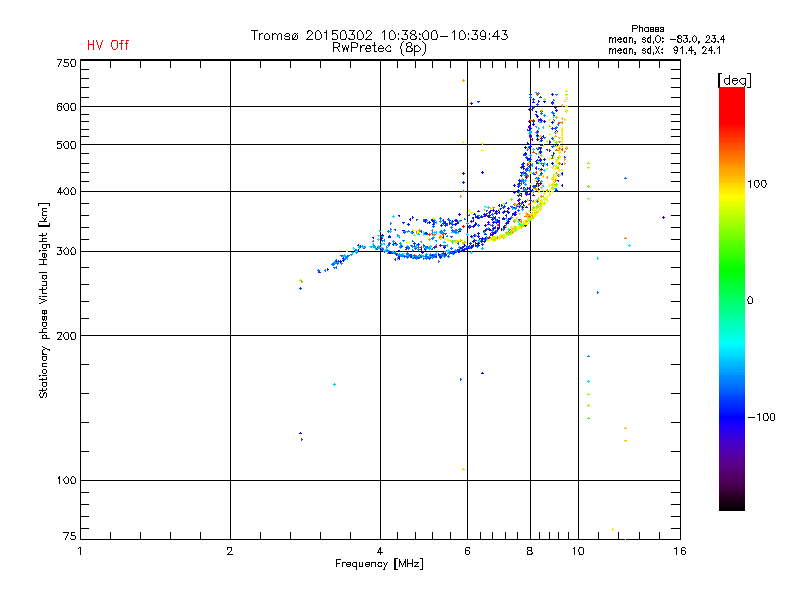The image size is (800, 600).
Task: Click x-axis tick label '10'
Action: click(578, 551)
